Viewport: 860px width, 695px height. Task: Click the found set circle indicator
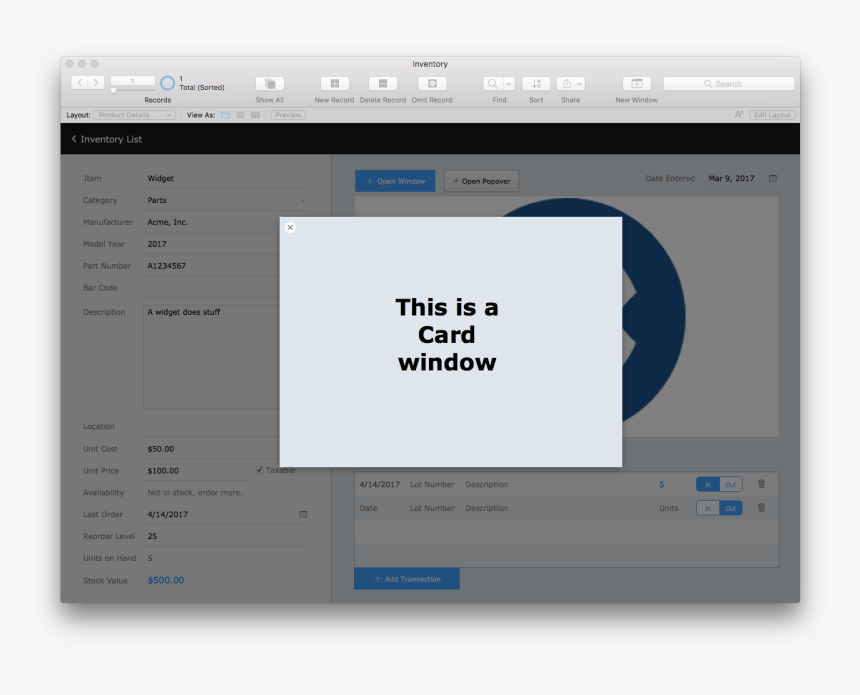coord(167,83)
